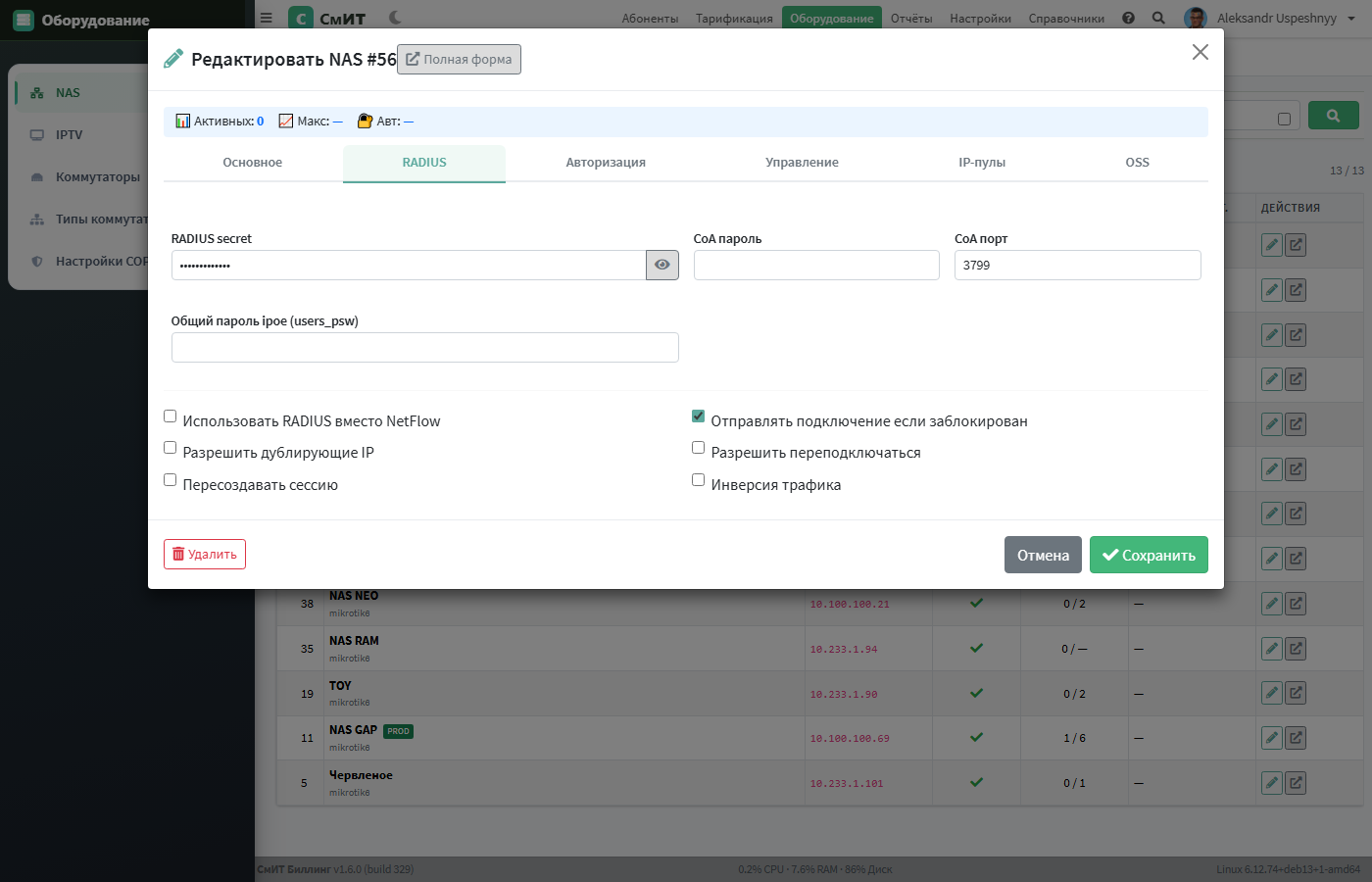This screenshot has height=882, width=1372.
Task: Click into the CoA пароль field
Action: 816,265
